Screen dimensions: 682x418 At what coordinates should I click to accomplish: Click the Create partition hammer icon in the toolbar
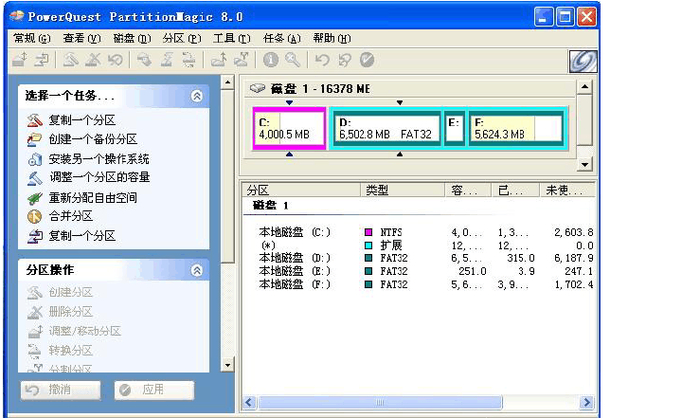(x=70, y=60)
